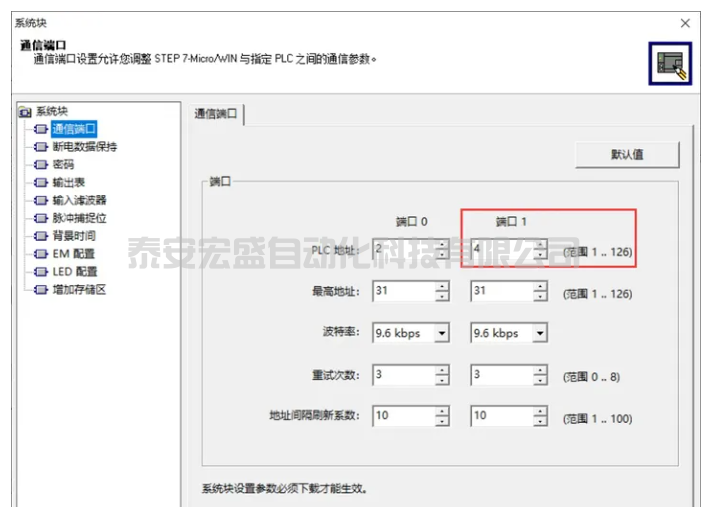Close the 系统块 dialog window
Image resolution: width=704 pixels, height=507 pixels.
[685, 22]
